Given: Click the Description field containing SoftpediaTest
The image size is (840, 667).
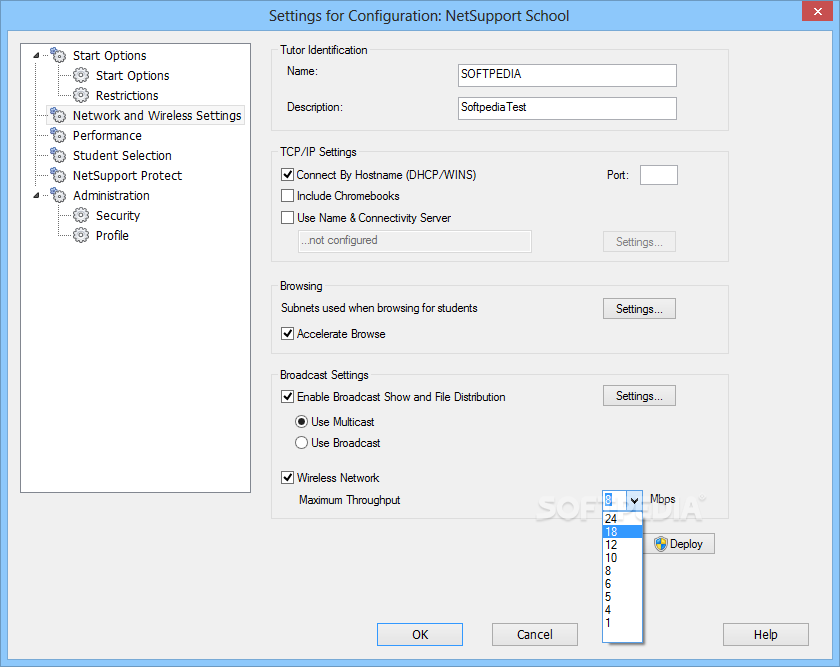Looking at the screenshot, I should tap(567, 108).
